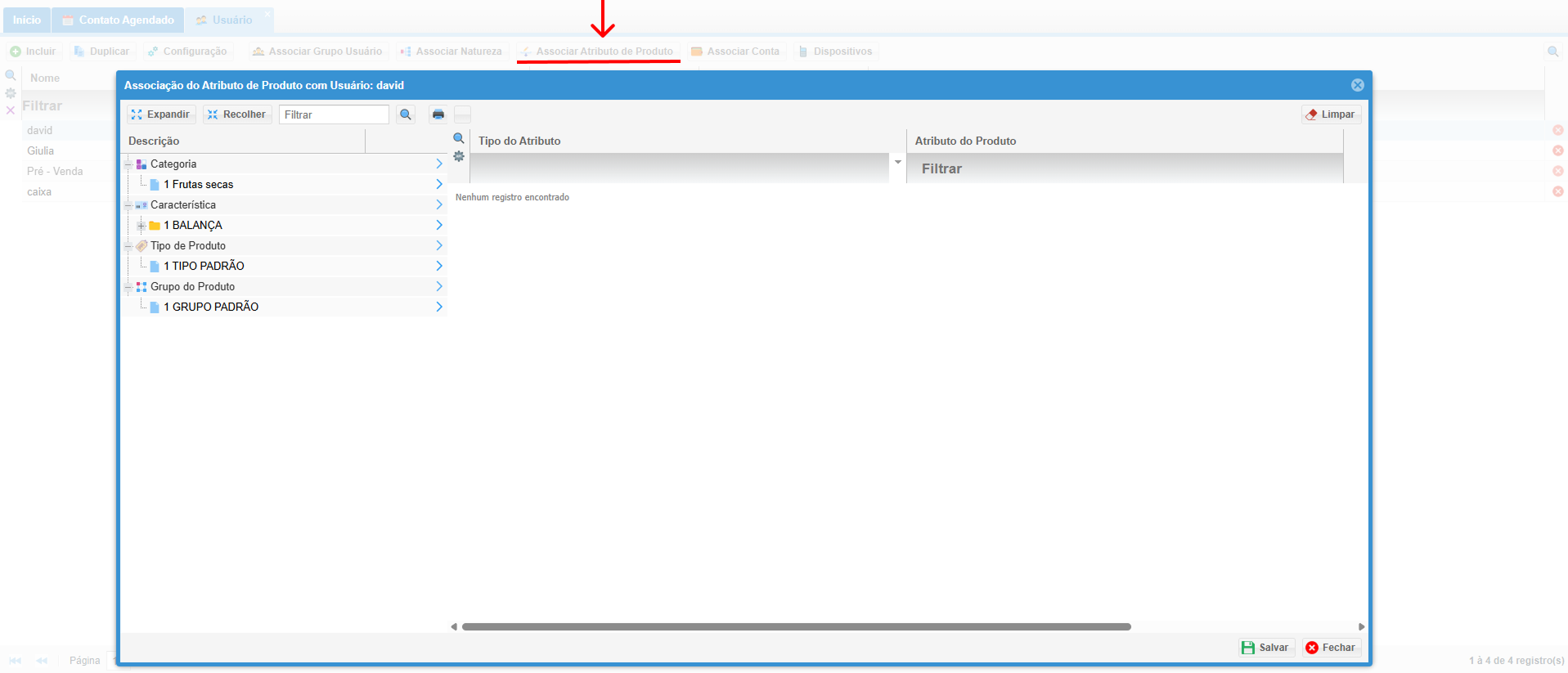The image size is (1568, 673).
Task: Click the Filtrar text input in toolbar
Action: click(x=334, y=114)
